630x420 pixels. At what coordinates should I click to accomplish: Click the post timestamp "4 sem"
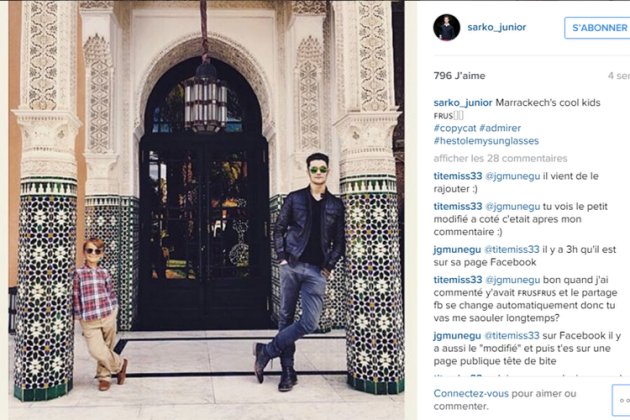pyautogui.click(x=619, y=76)
